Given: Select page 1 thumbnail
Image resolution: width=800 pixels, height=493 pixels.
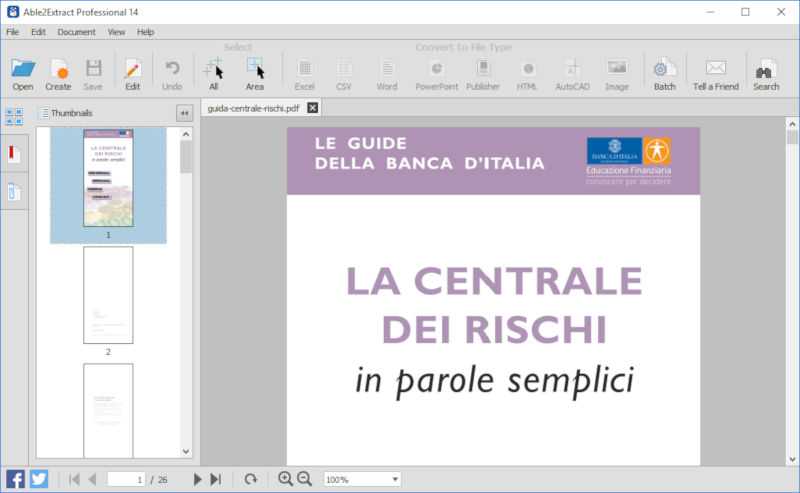Looking at the screenshot, I should click(108, 178).
